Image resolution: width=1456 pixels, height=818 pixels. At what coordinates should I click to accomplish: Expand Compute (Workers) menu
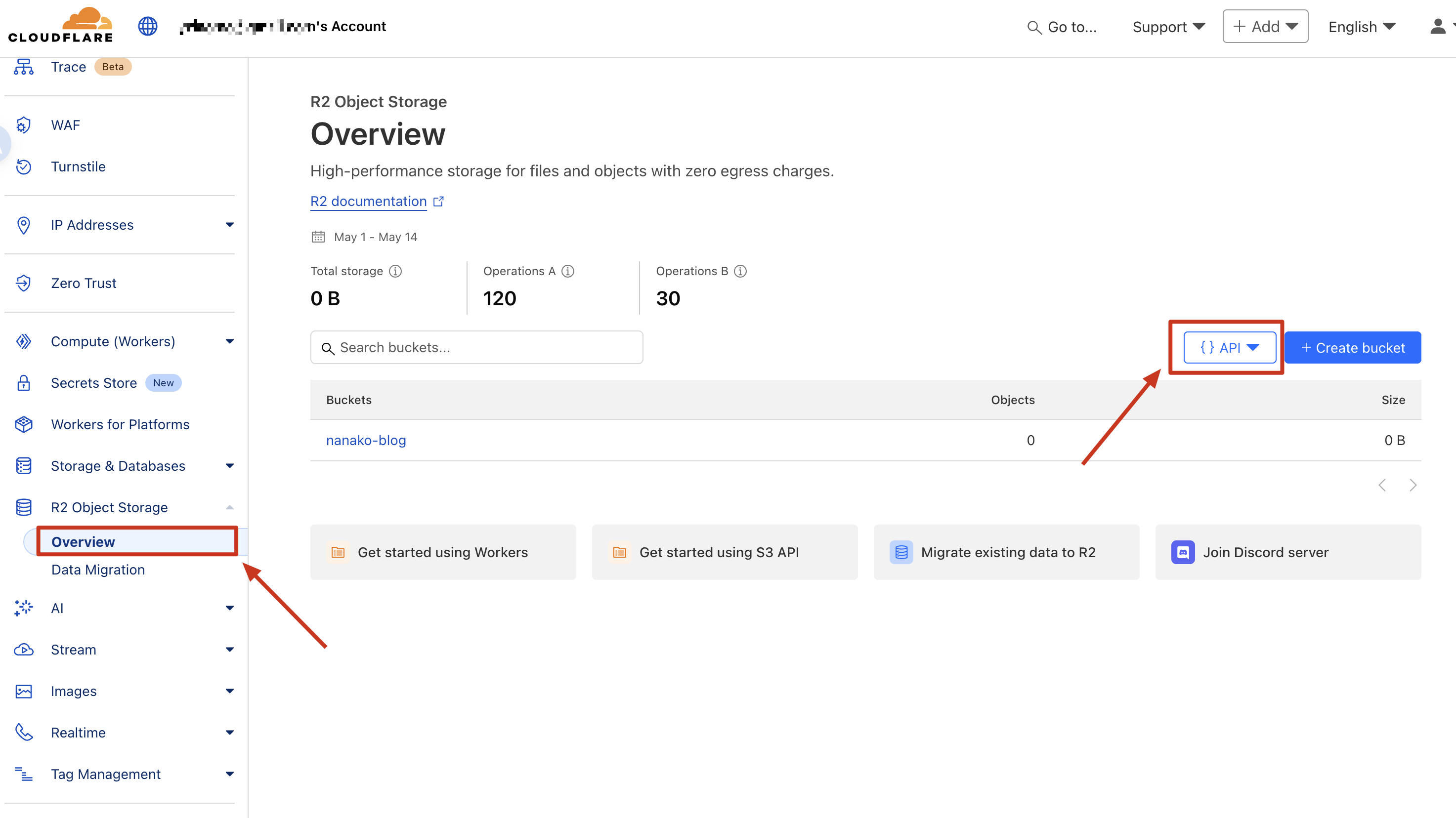click(x=229, y=341)
